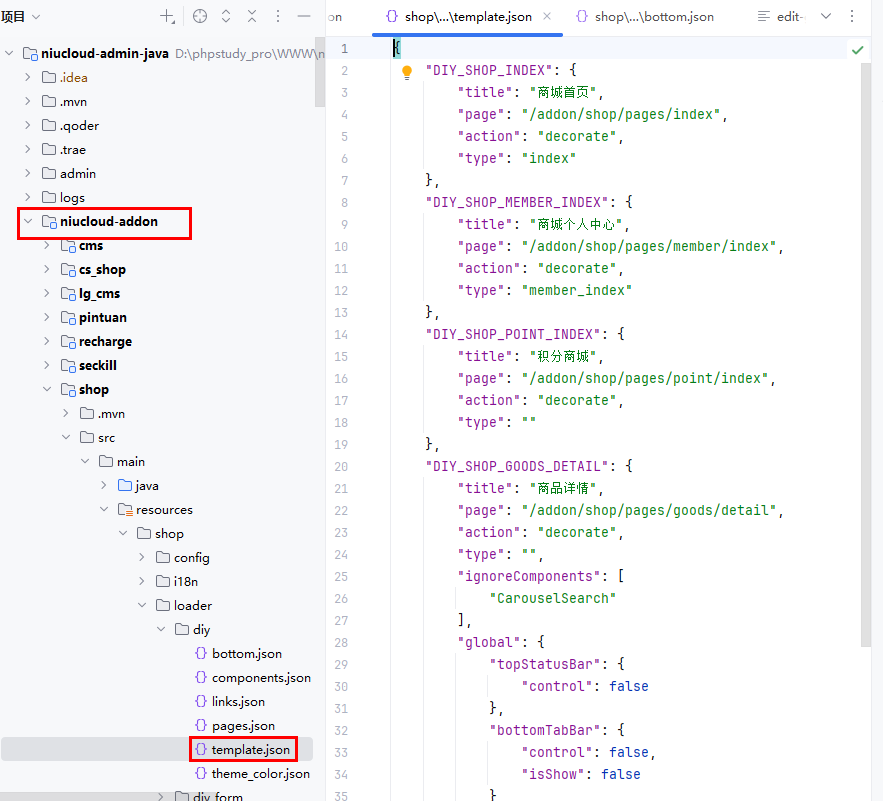Open project panel options three-dot menu
This screenshot has height=801, width=883.
[x=278, y=17]
